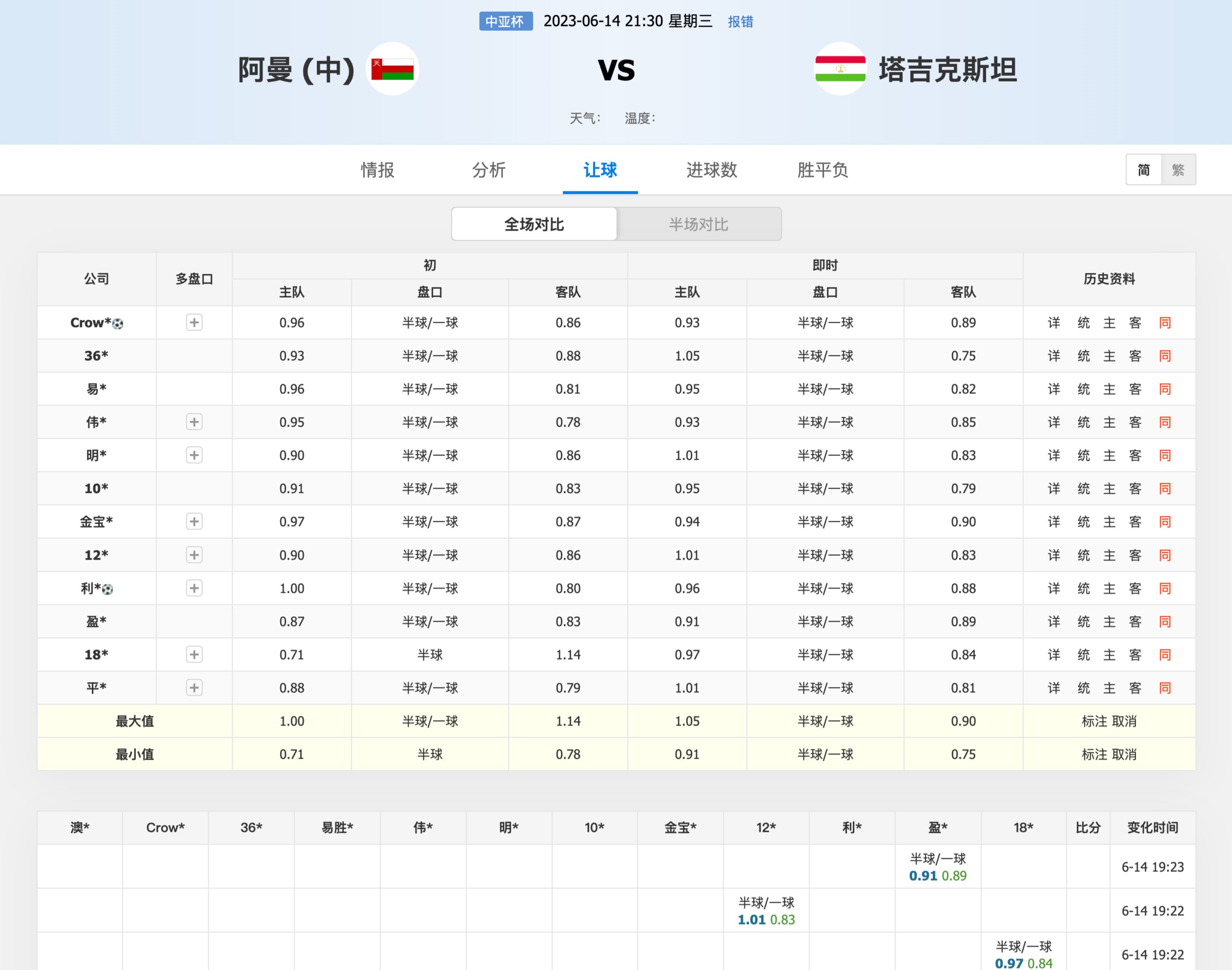Screen dimensions: 1232x970
Task: Click 标注 in the 最小值 row
Action: [1094, 754]
